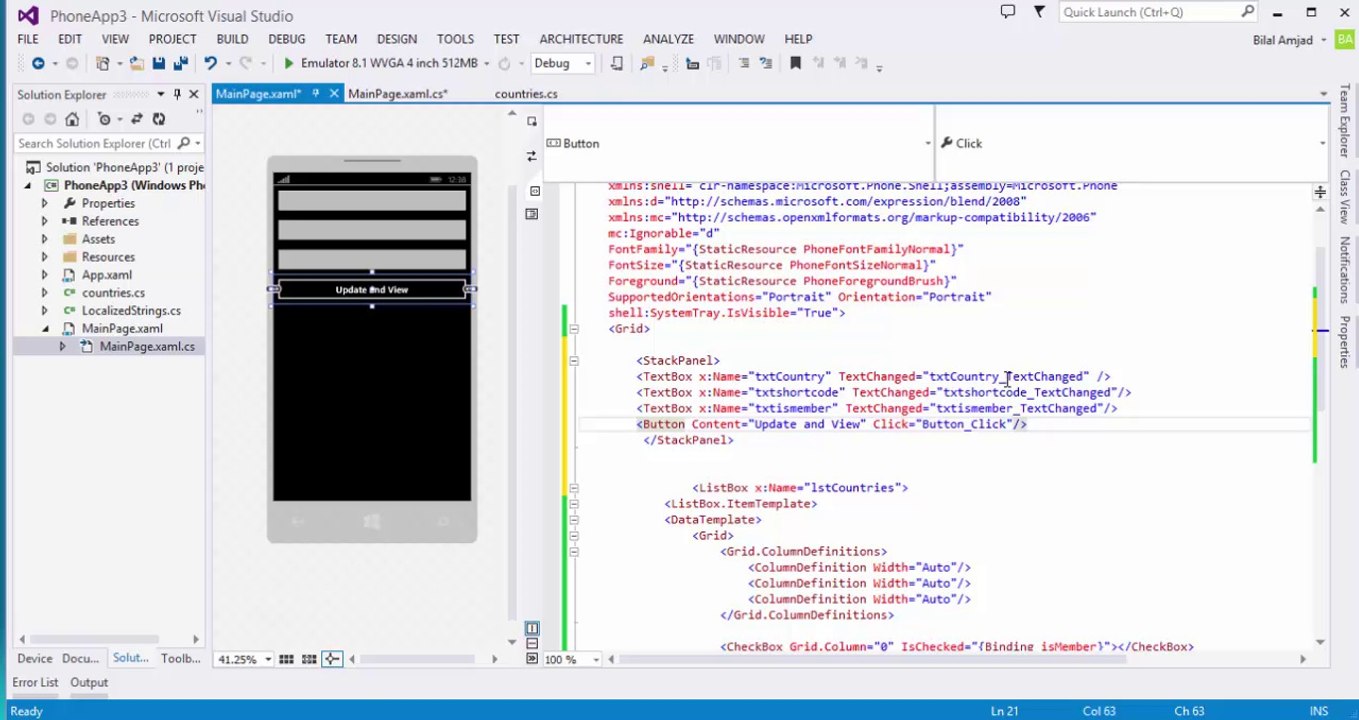This screenshot has width=1359, height=720.
Task: Navigate backward with the blue arrow icon
Action: [x=38, y=63]
